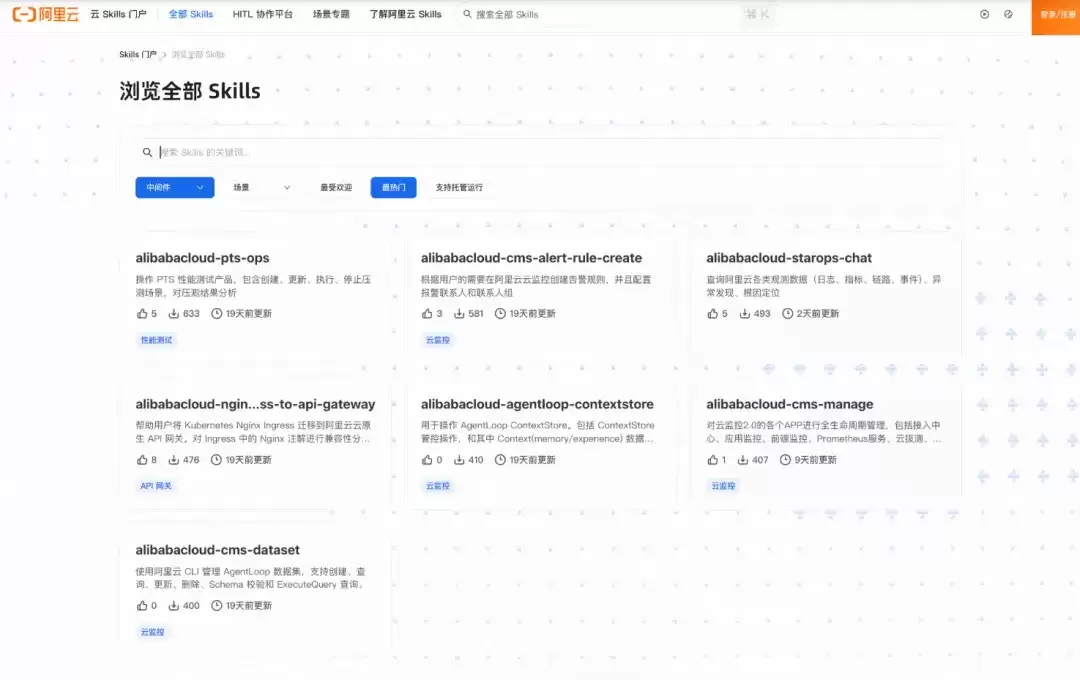Open the alibabacloud-pts-ops skill title
The height and width of the screenshot is (680, 1080).
tap(202, 258)
